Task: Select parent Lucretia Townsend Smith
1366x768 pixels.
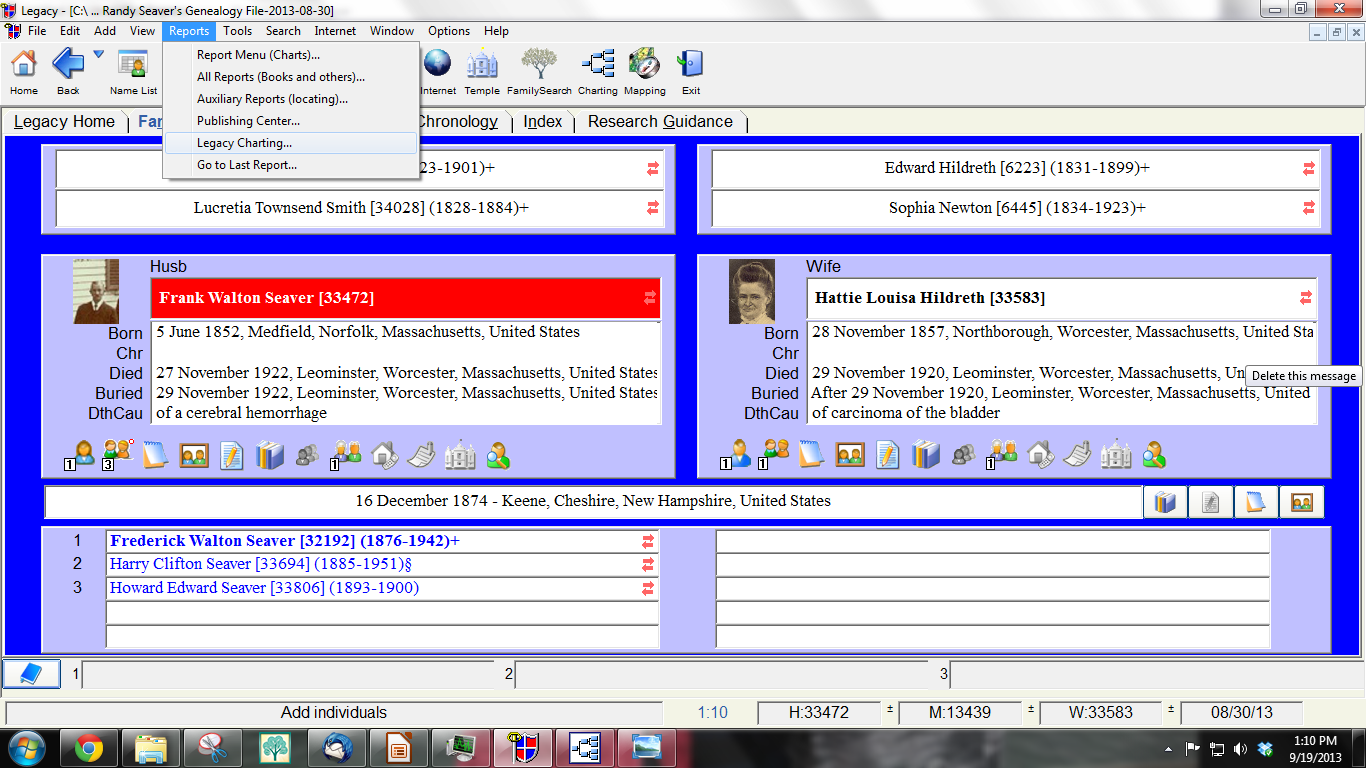Action: (360, 209)
